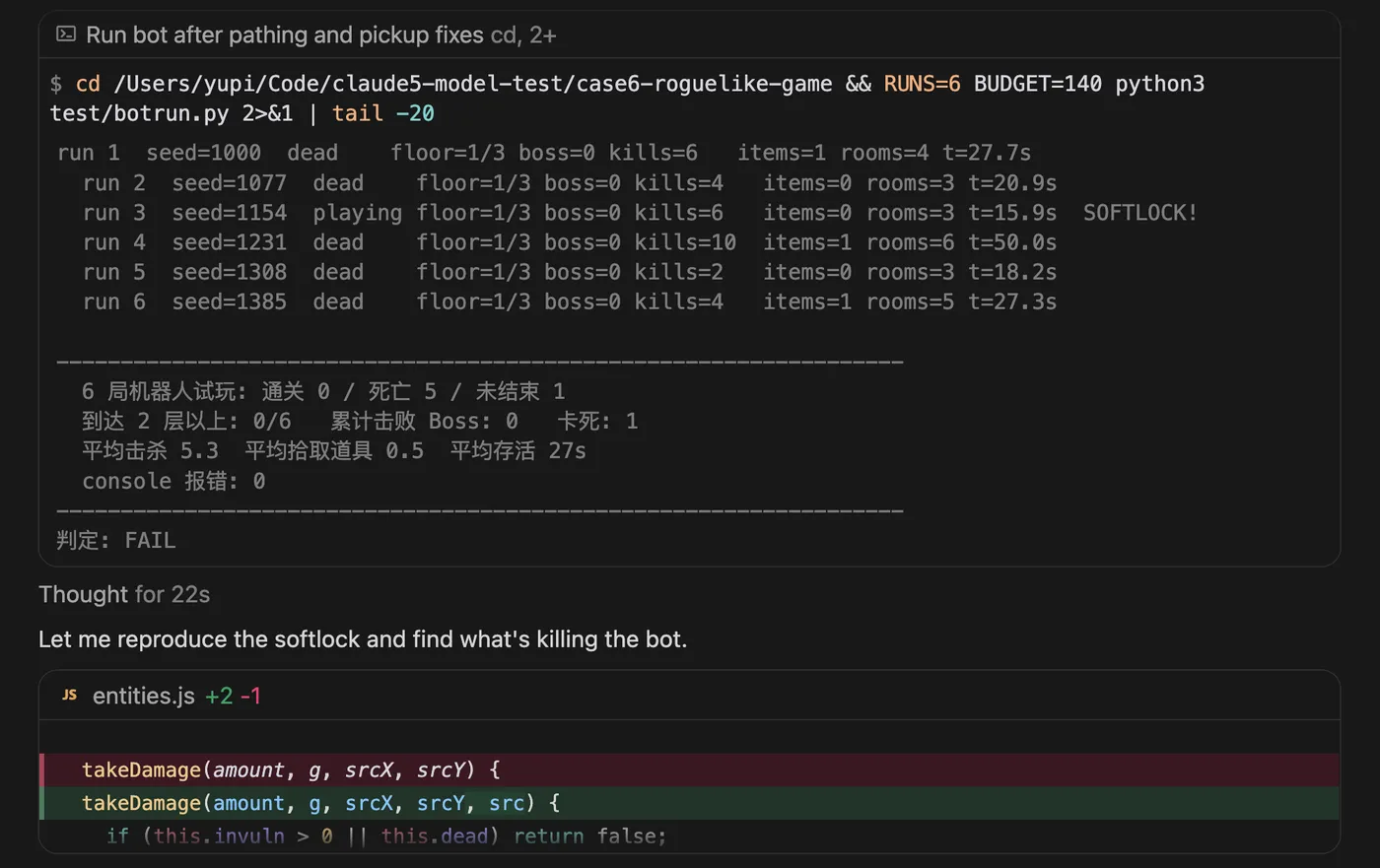The width and height of the screenshot is (1380, 868).
Task: Click the 'SOFTLOCK!' warning text
Action: [1140, 213]
